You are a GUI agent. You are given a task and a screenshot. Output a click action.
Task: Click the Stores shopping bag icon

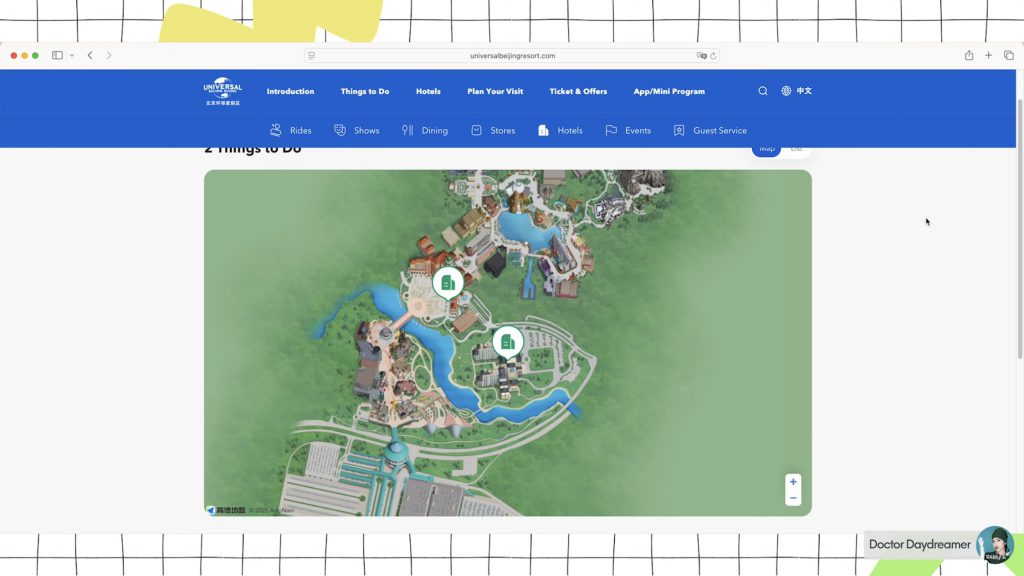click(x=477, y=130)
